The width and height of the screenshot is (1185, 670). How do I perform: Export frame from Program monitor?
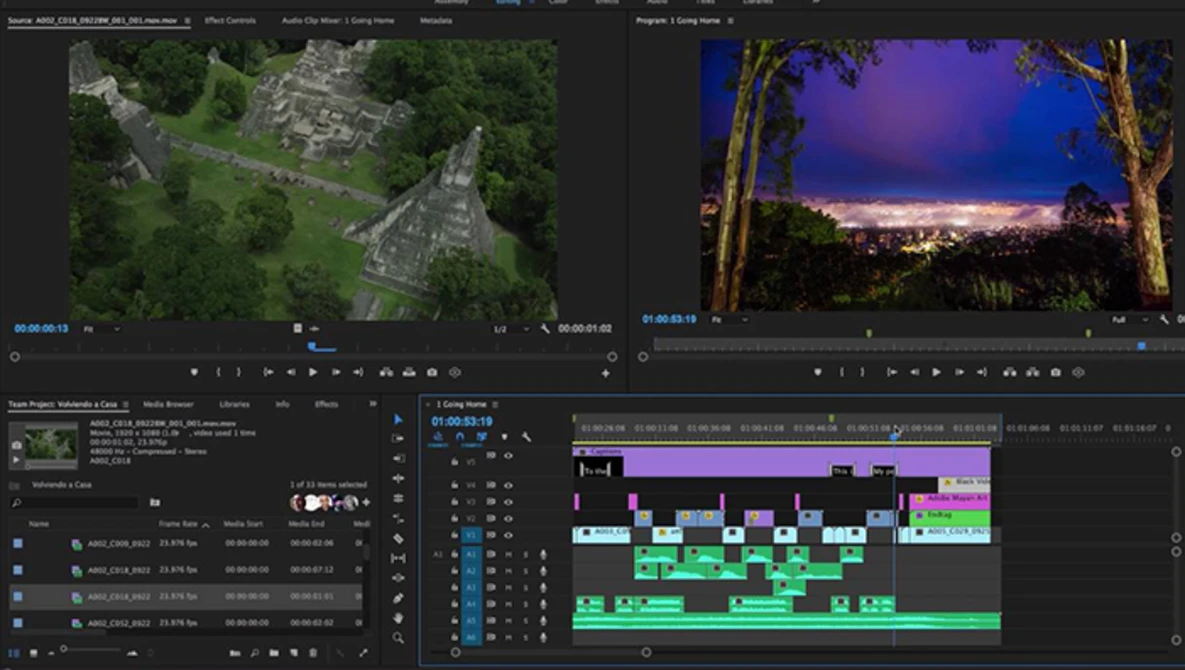1056,372
